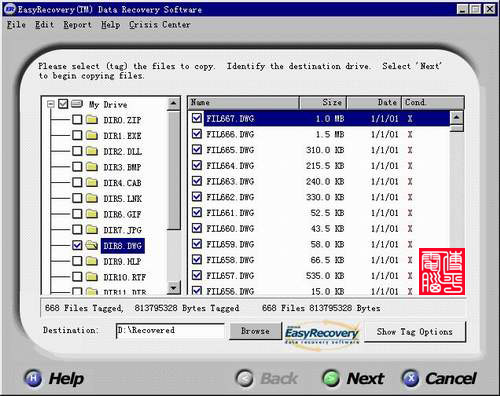Image resolution: width=500 pixels, height=396 pixels.
Task: Tag the DIR0.ZIP folder checkbox
Action: (x=77, y=119)
